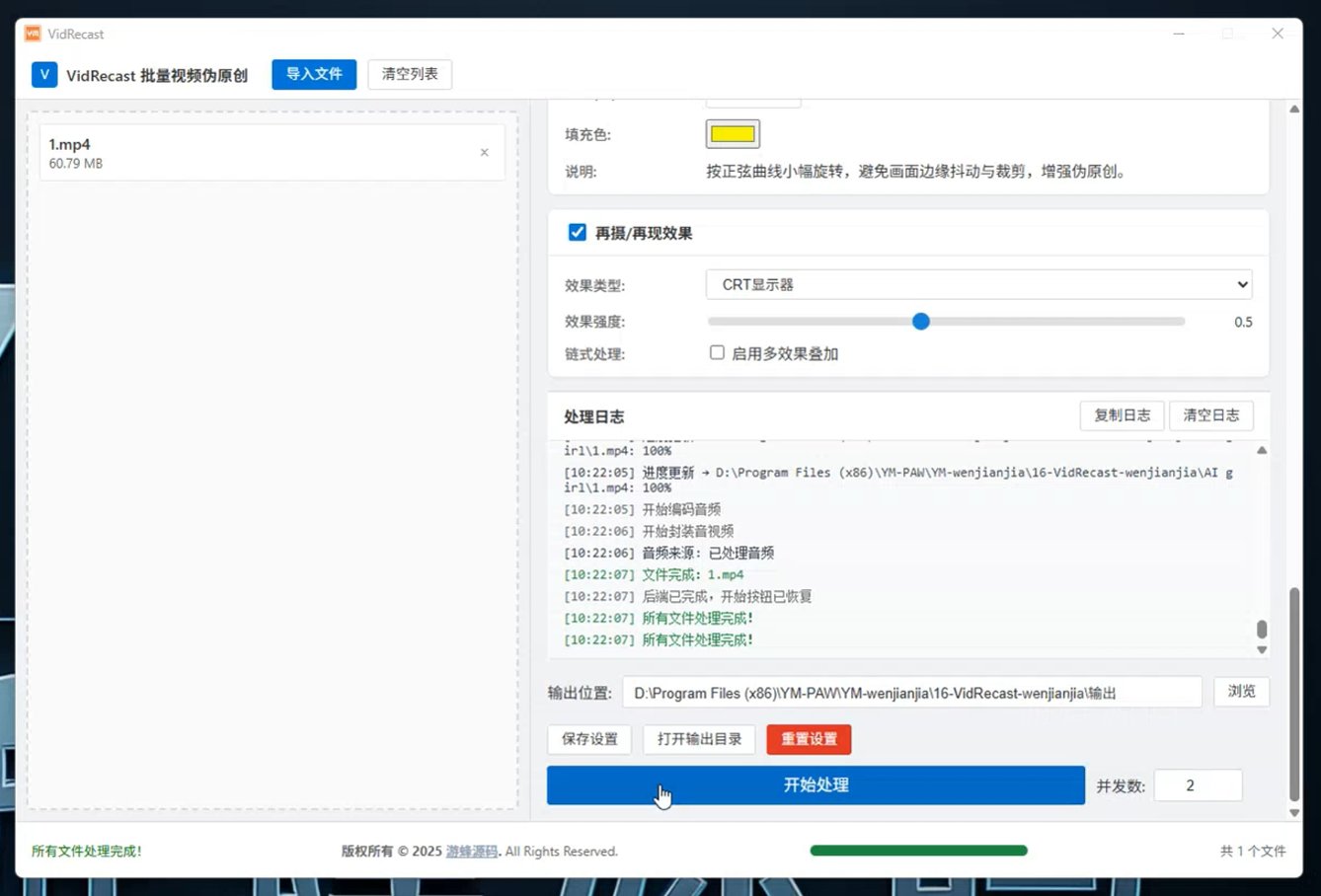Click the blue V logo icon

coord(44,75)
